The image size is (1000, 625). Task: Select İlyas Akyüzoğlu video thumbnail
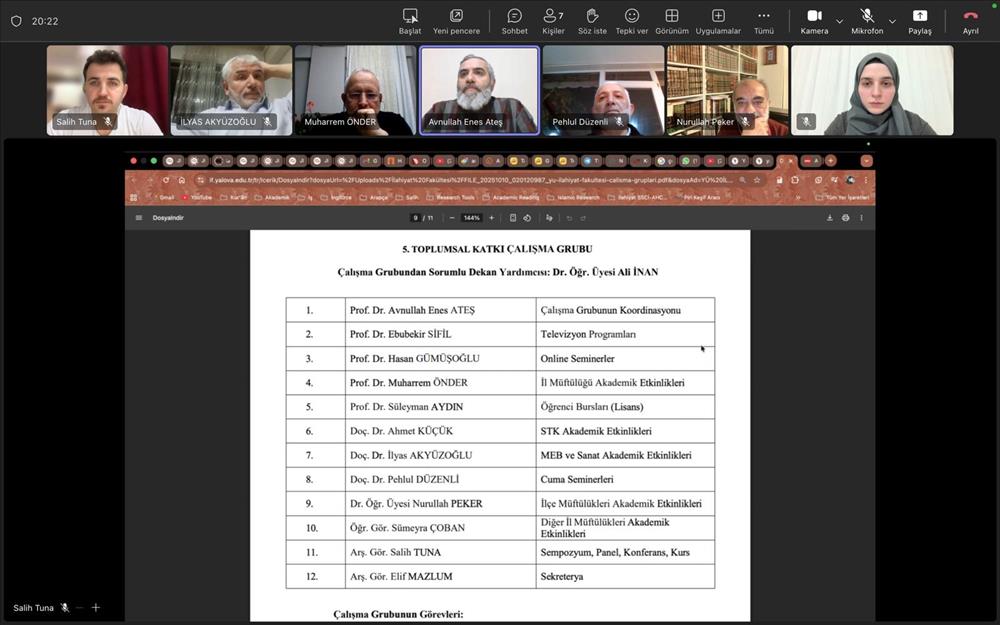pyautogui.click(x=231, y=90)
